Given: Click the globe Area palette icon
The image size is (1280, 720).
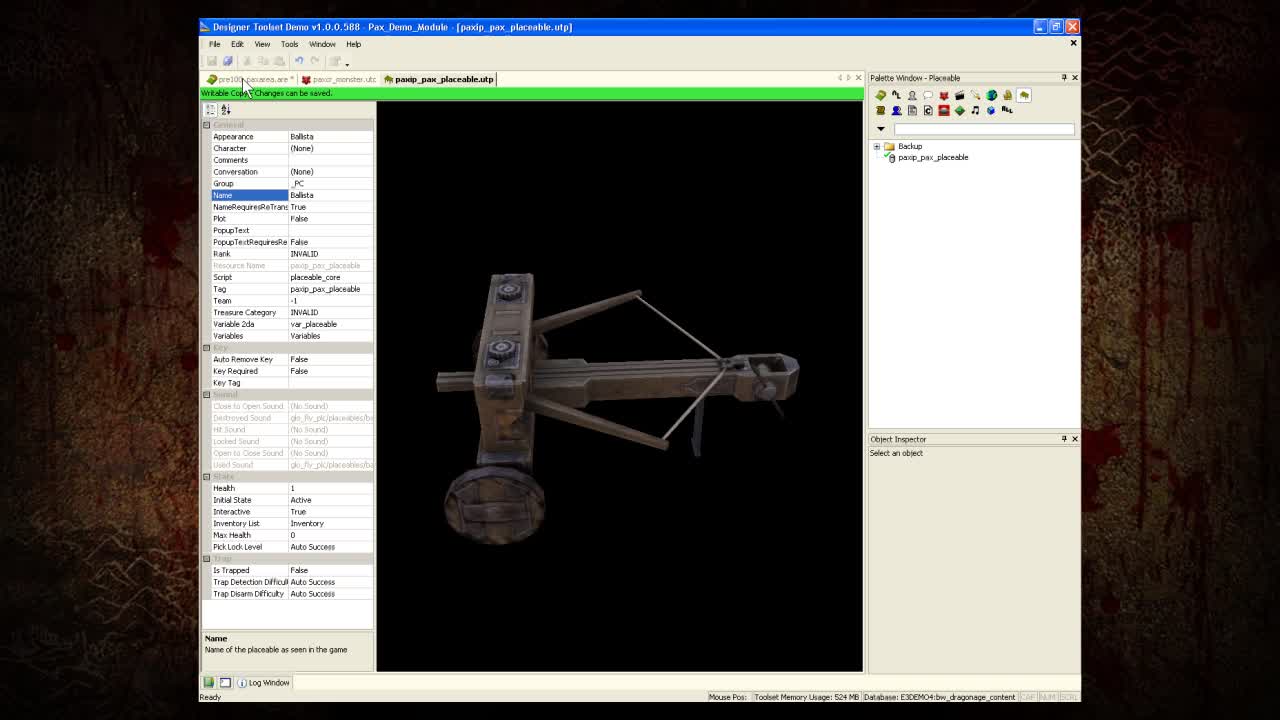Looking at the screenshot, I should tap(992, 95).
